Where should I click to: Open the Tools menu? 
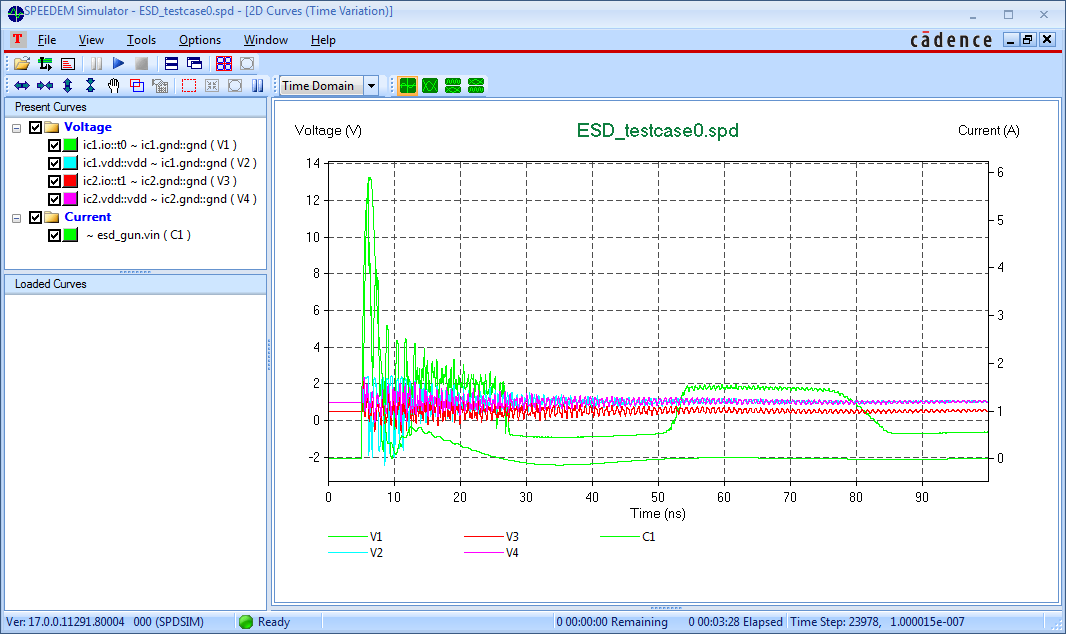tap(141, 40)
